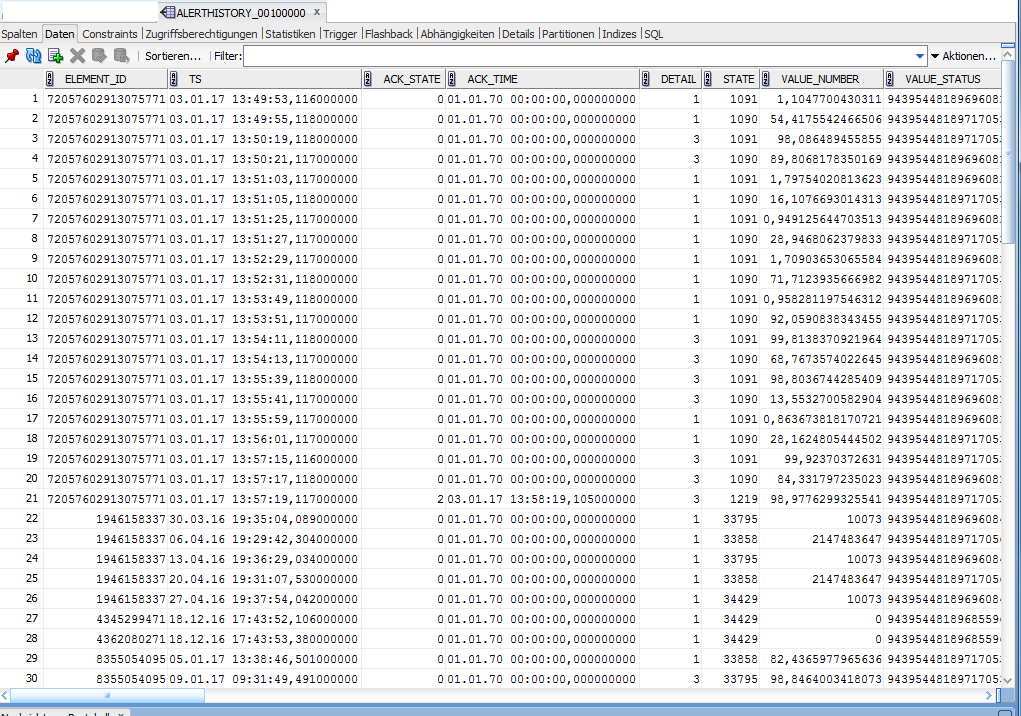This screenshot has width=1021, height=716.
Task: Expand the Filter history dropdown arrow
Action: [x=920, y=56]
